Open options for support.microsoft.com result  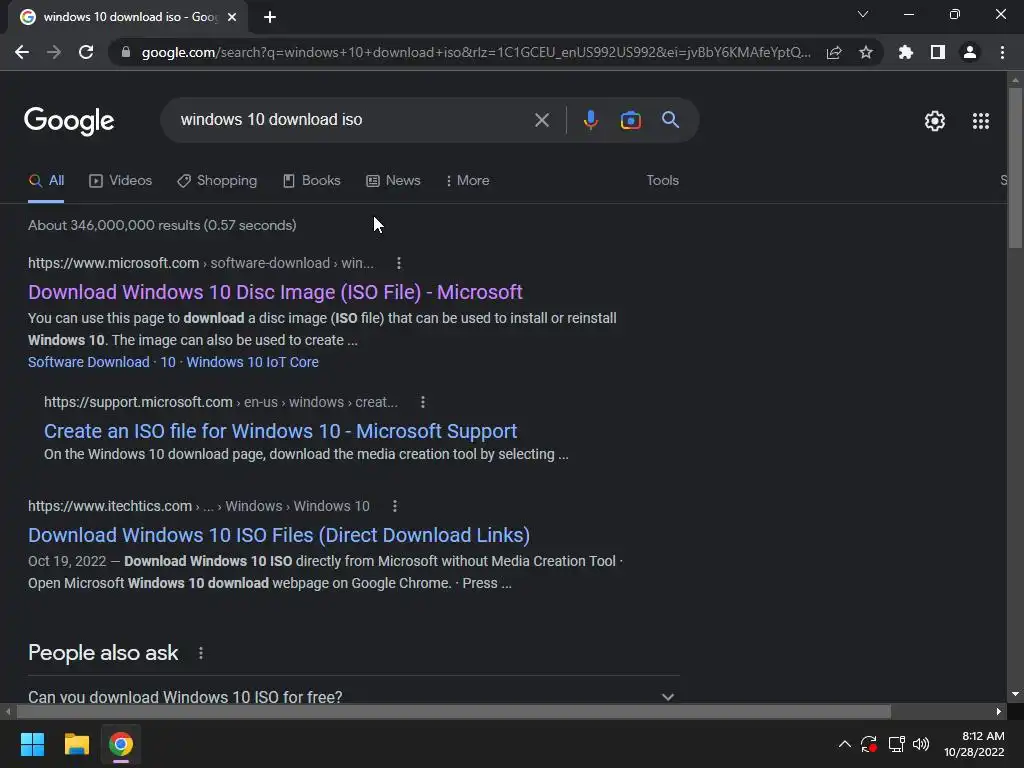point(423,402)
